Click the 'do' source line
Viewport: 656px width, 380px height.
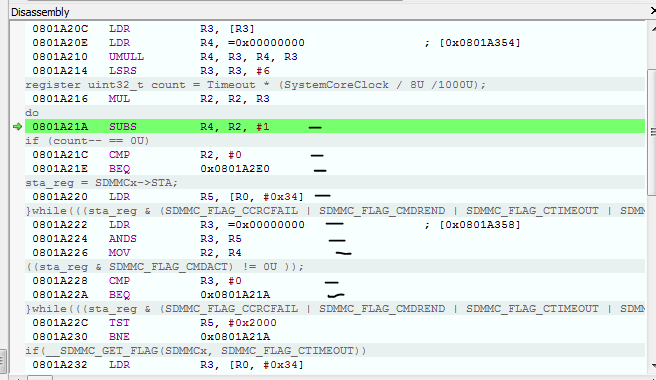coord(335,113)
